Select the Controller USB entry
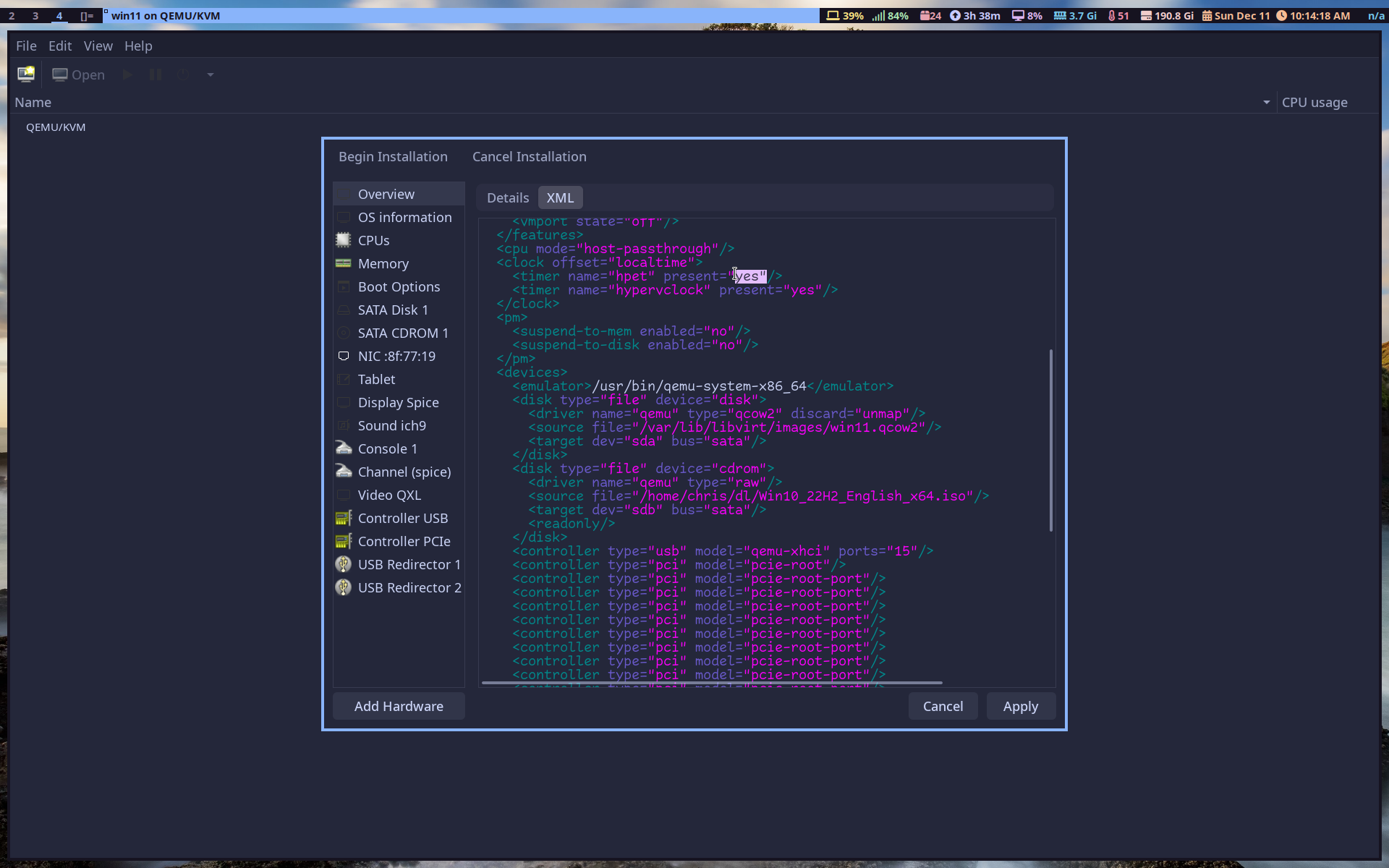1389x868 pixels. click(399, 518)
